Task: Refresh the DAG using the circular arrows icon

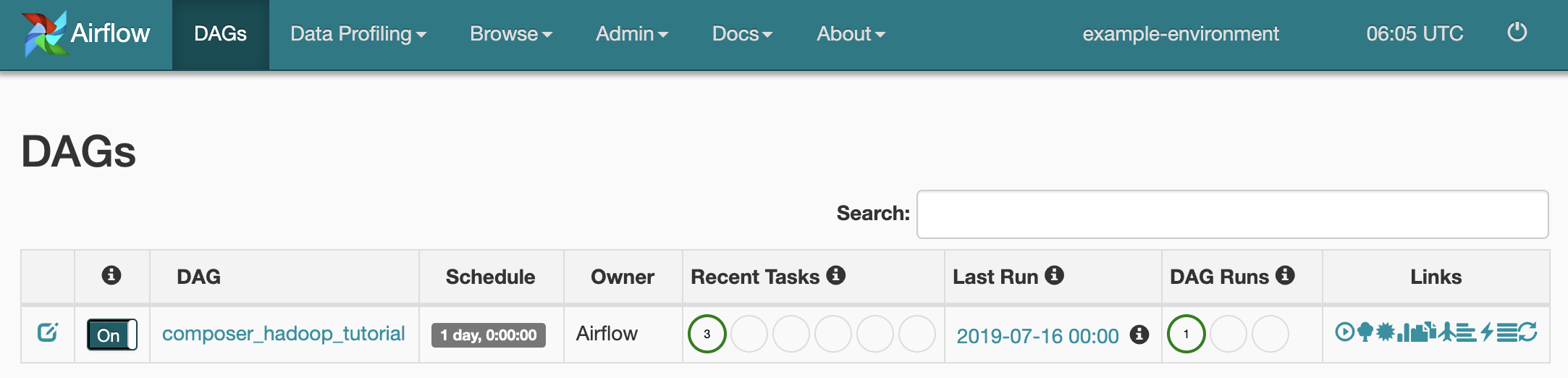Action: 1528,332
